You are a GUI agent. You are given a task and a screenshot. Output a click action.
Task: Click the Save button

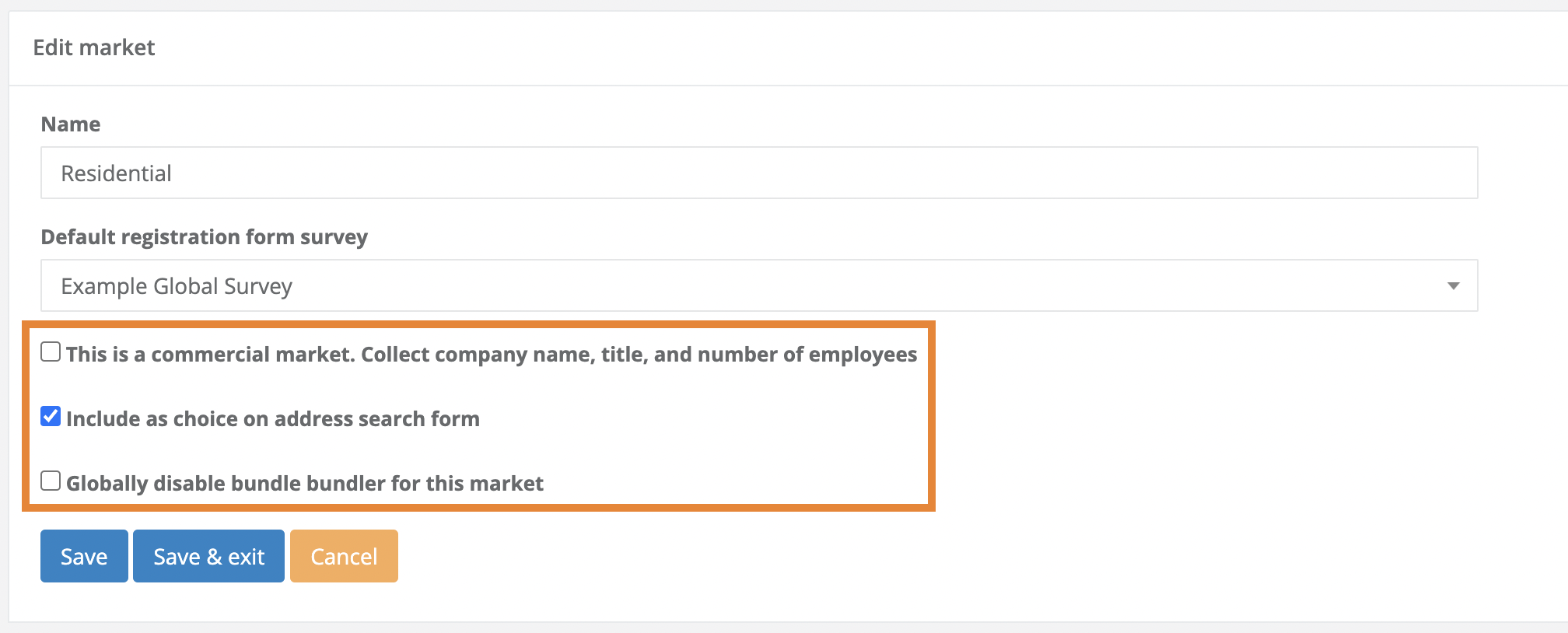[83, 555]
